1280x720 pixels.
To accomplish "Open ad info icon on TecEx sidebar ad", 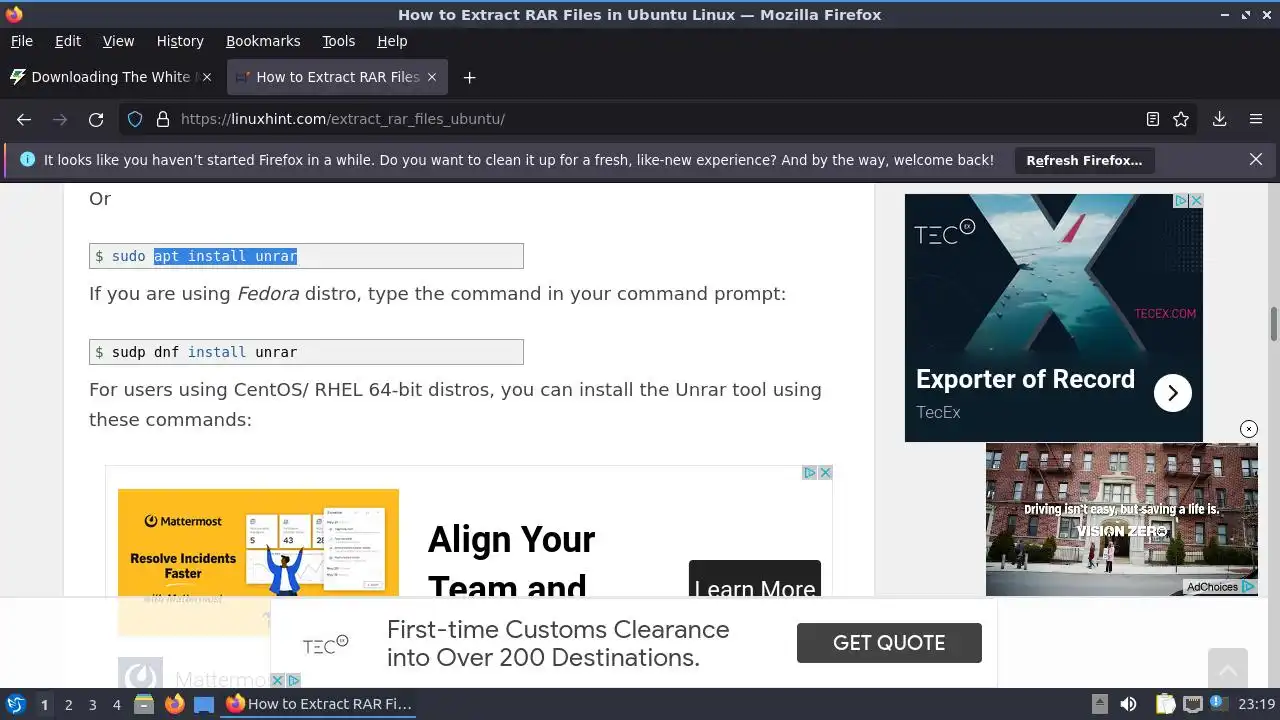I will [1181, 201].
